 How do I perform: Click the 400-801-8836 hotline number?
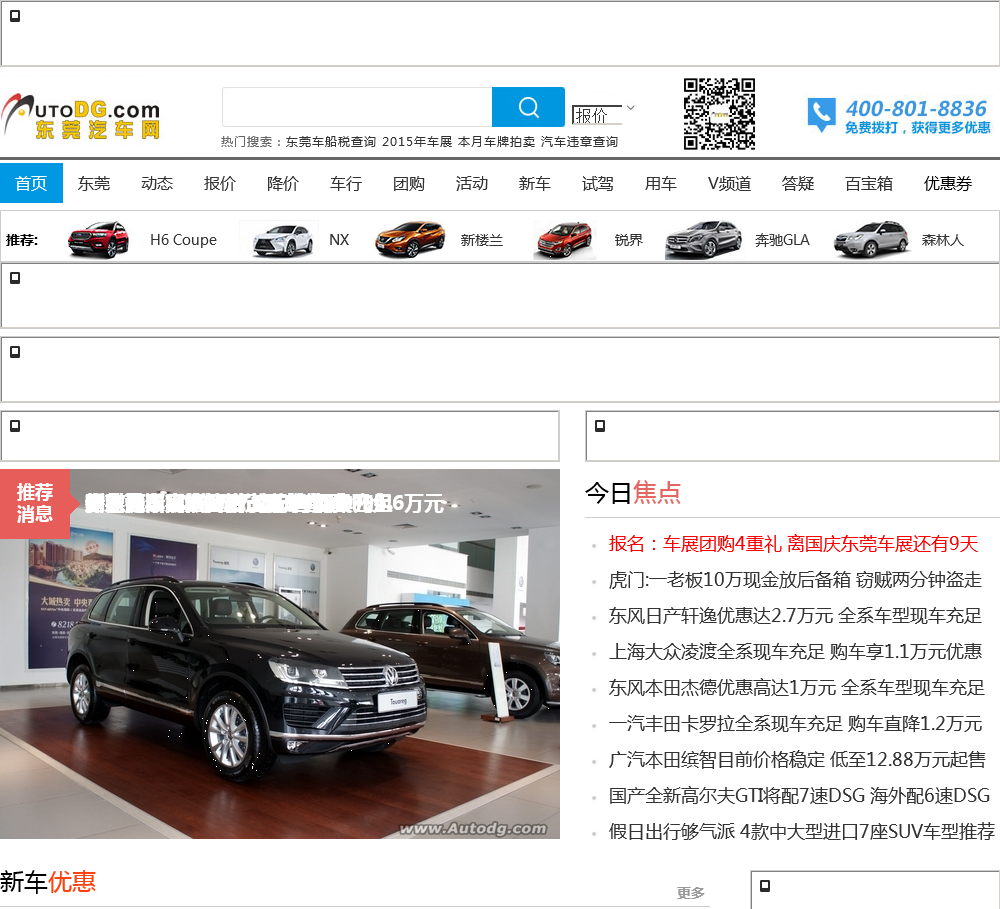(916, 108)
